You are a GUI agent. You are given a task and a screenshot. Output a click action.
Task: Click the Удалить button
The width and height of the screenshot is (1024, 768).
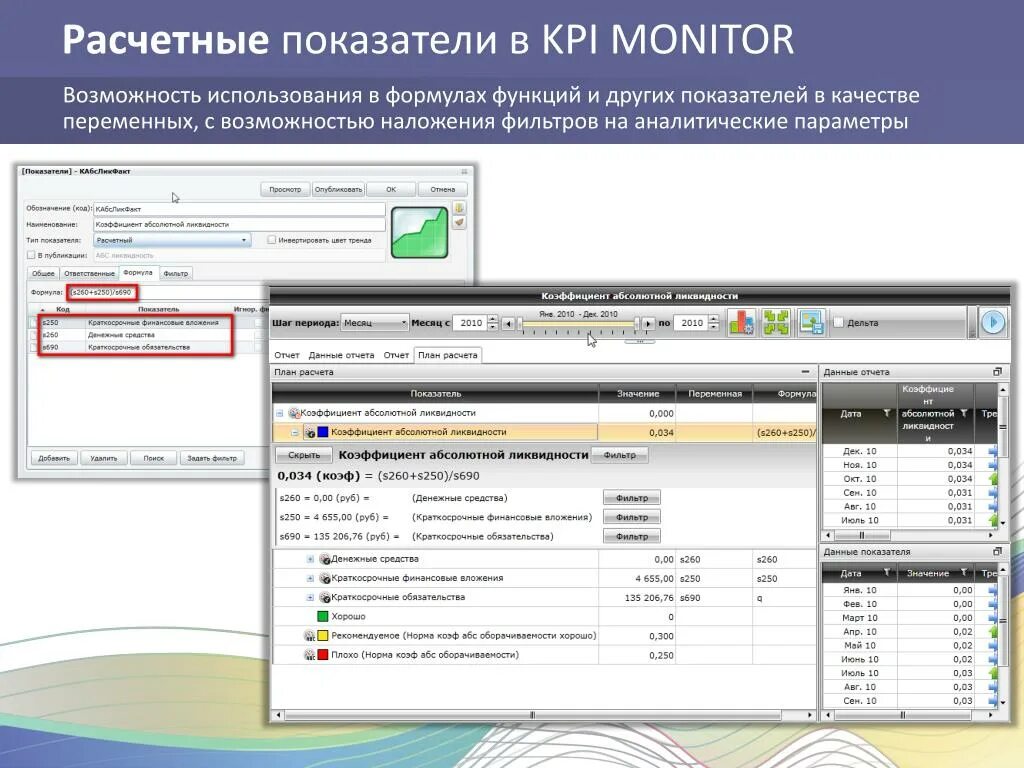click(x=104, y=458)
